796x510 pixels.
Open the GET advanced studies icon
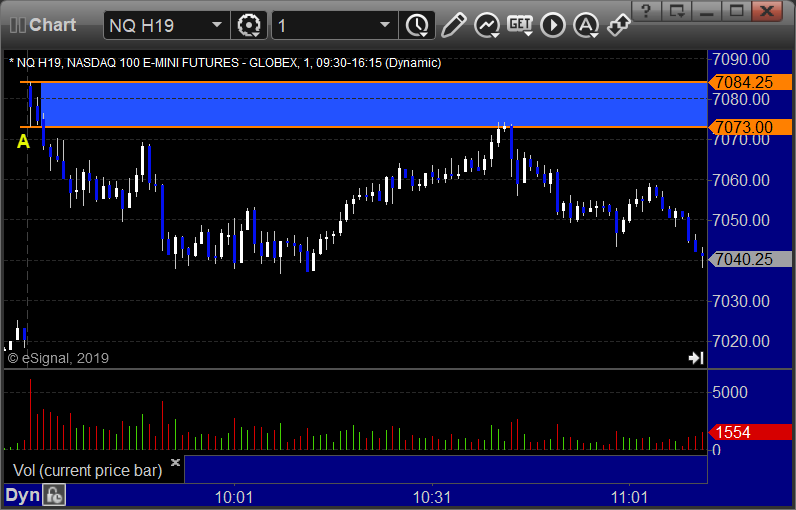pos(520,25)
